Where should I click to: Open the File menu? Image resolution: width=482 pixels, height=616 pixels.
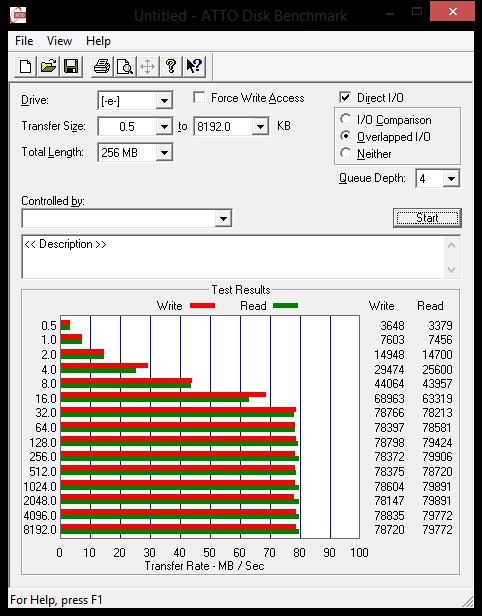(24, 41)
